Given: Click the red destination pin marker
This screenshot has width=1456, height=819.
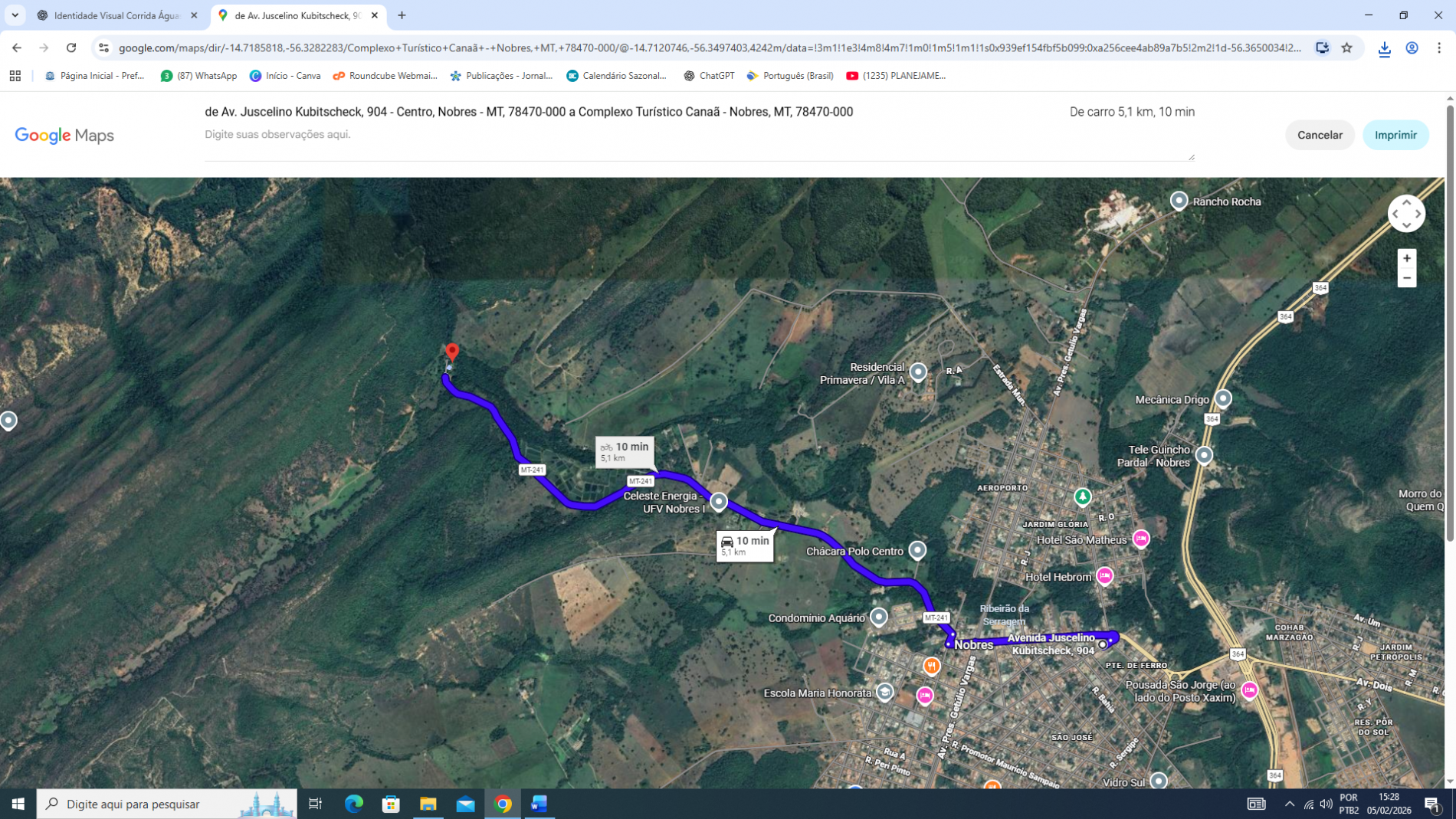Looking at the screenshot, I should 452,352.
